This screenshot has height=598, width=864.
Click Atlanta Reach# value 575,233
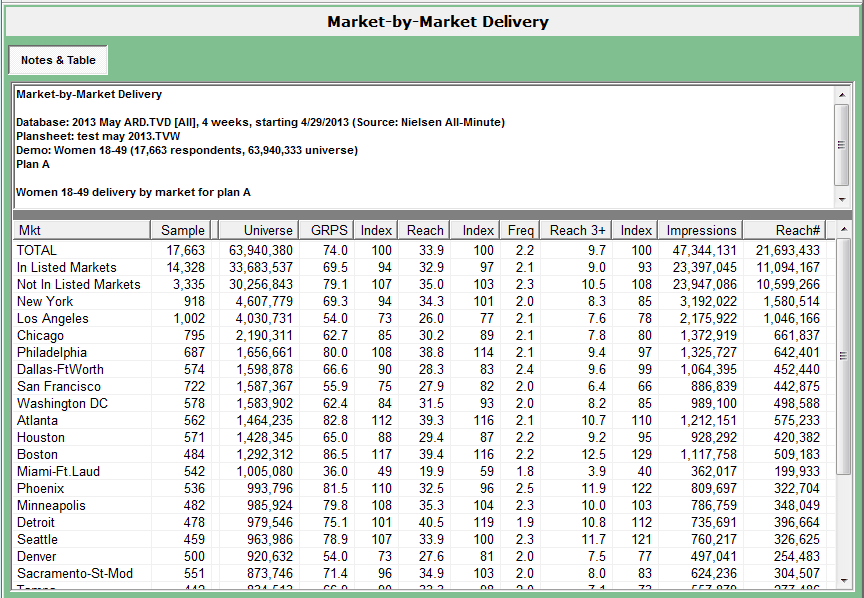(796, 421)
